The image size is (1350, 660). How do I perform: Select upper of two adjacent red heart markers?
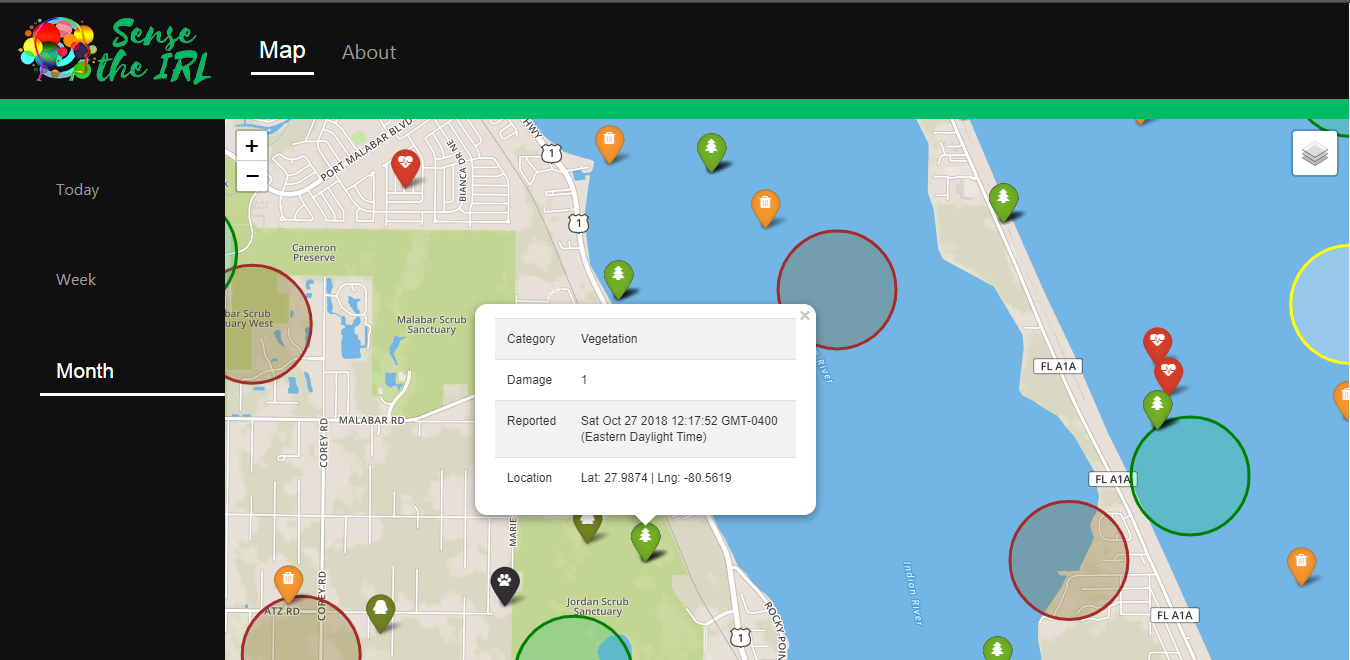pyautogui.click(x=1157, y=345)
